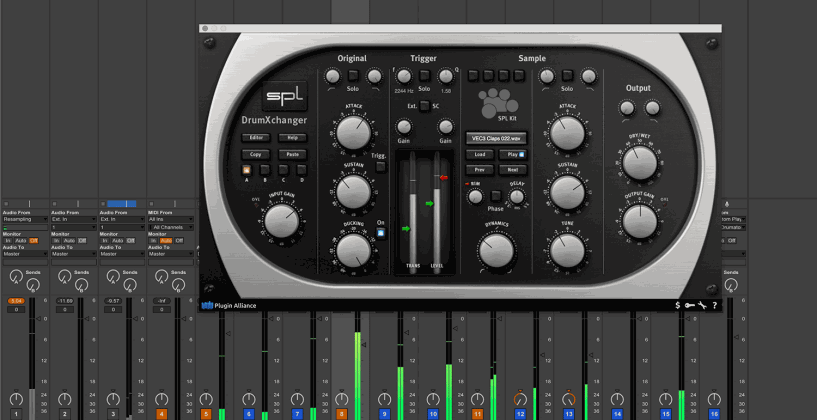Click the Next sample button
Viewport: 817px width, 420px height.
[x=513, y=170]
